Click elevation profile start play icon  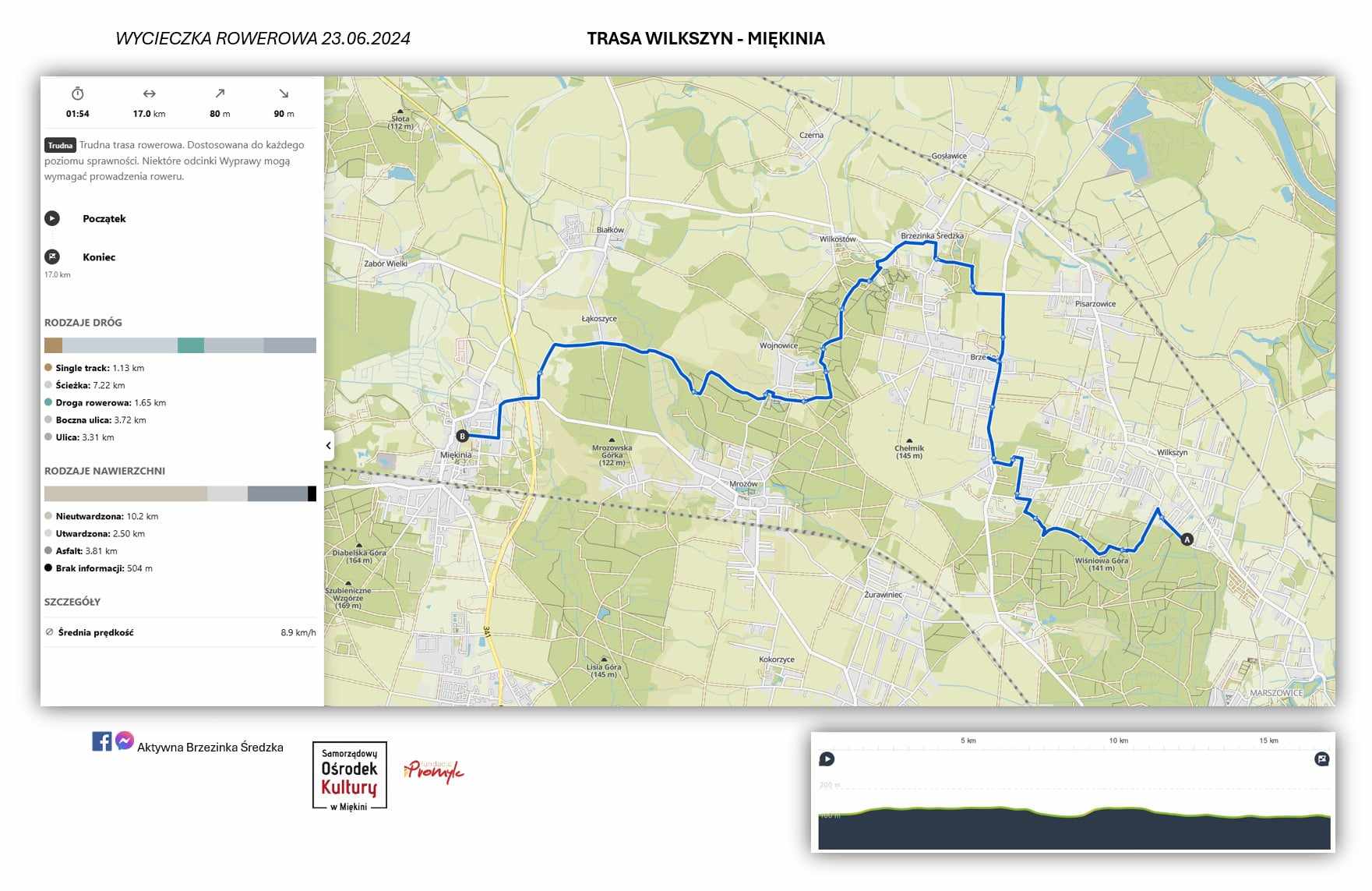[827, 759]
